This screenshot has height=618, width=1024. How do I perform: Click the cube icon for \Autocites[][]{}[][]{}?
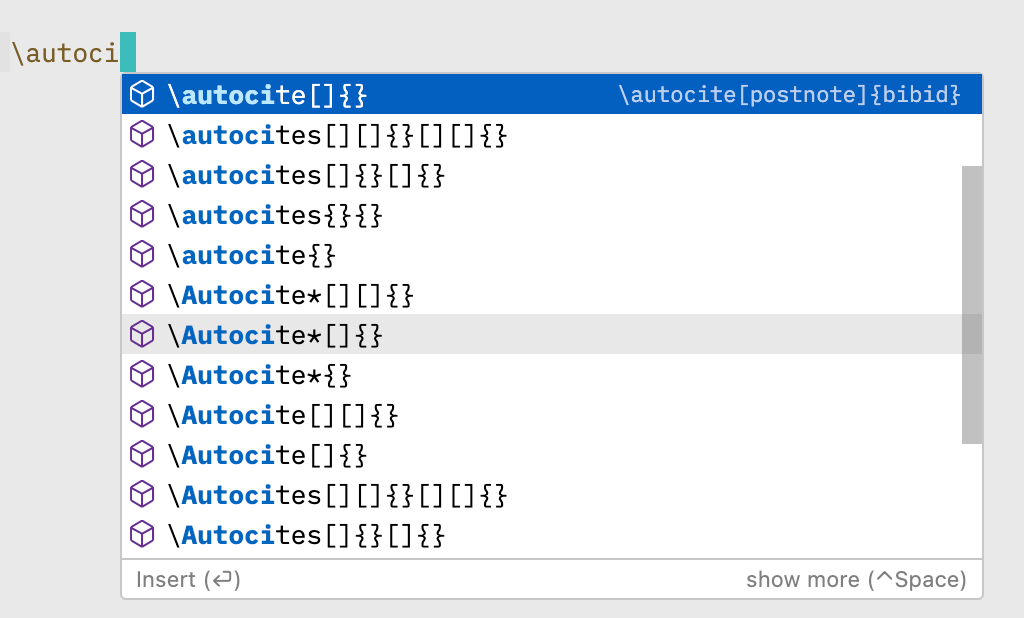(x=141, y=494)
